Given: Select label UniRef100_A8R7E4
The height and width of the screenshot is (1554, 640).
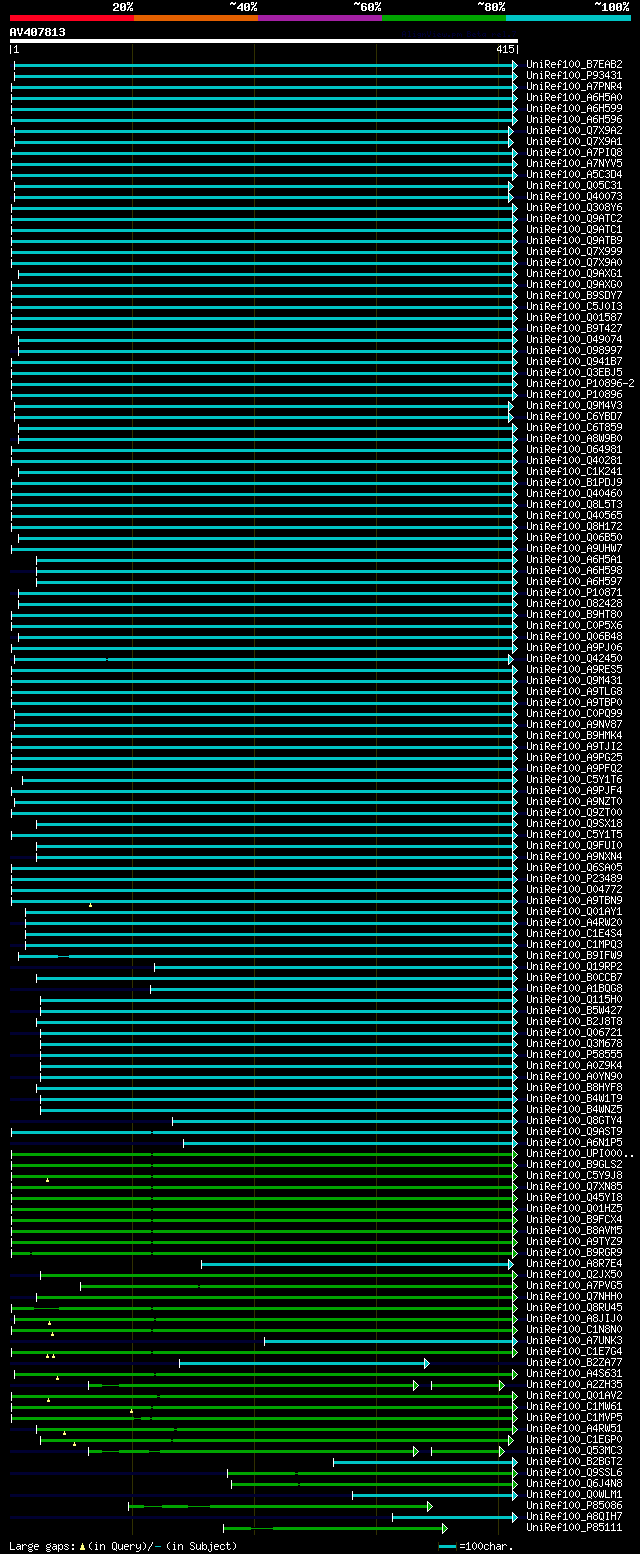Looking at the screenshot, I should click(x=574, y=1263).
